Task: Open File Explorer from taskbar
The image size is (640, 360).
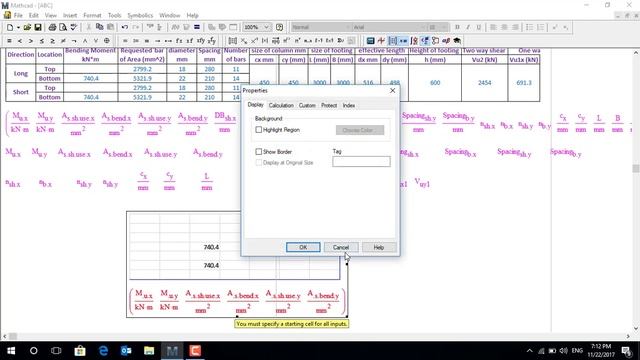Action: pyautogui.click(x=149, y=351)
